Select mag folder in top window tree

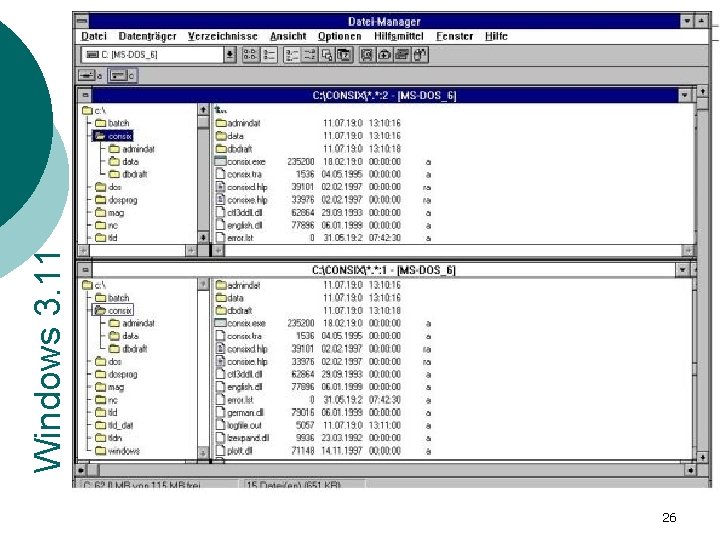click(x=110, y=213)
